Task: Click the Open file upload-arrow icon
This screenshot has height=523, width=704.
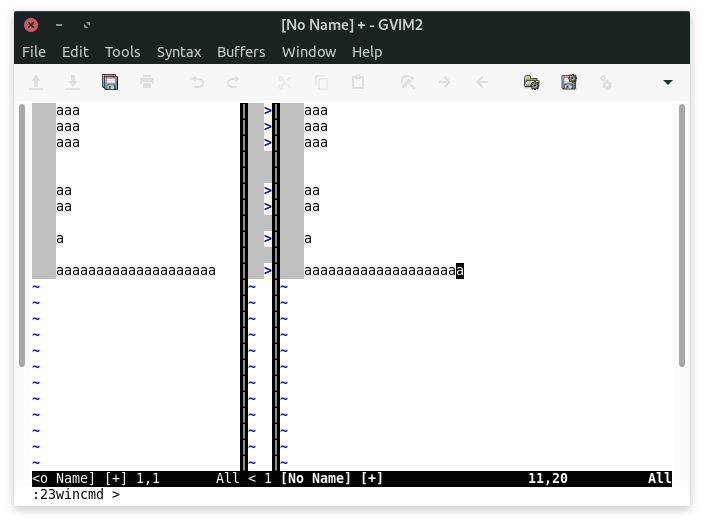Action: [x=36, y=83]
